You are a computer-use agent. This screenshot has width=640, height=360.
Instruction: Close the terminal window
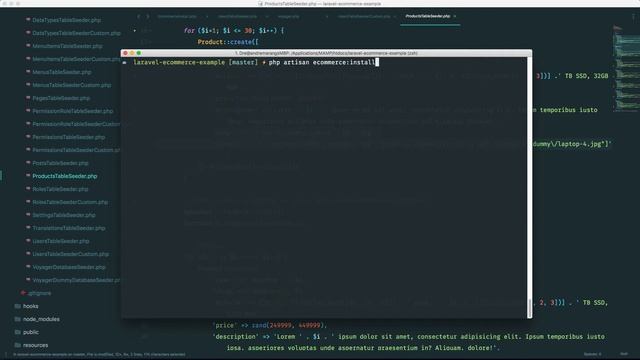(126, 53)
